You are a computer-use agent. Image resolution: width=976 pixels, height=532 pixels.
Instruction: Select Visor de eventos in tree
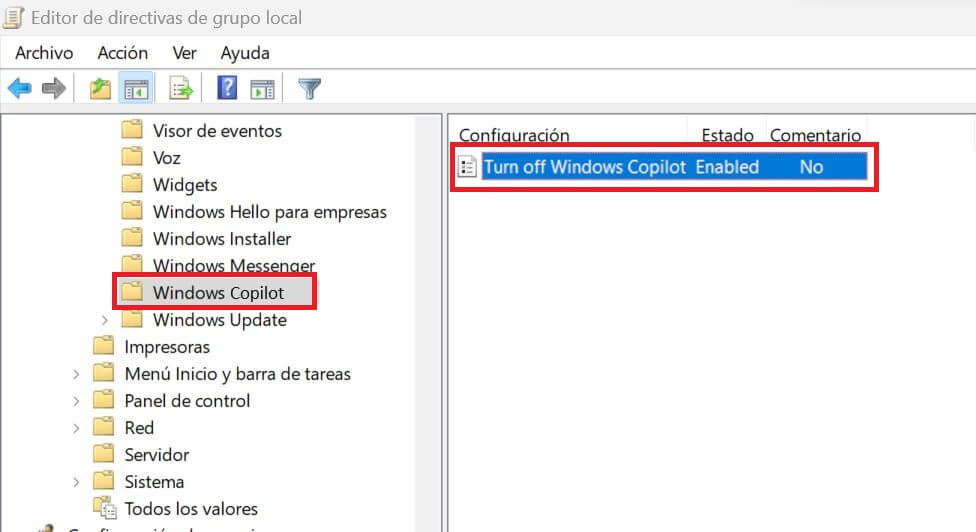(x=217, y=131)
